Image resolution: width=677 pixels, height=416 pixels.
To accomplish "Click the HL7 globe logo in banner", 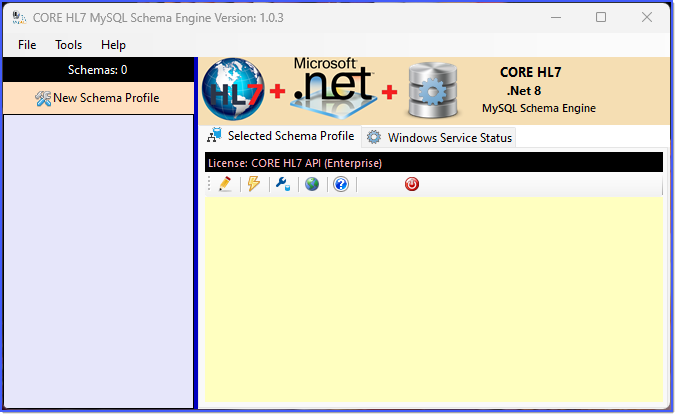I will coord(233,90).
